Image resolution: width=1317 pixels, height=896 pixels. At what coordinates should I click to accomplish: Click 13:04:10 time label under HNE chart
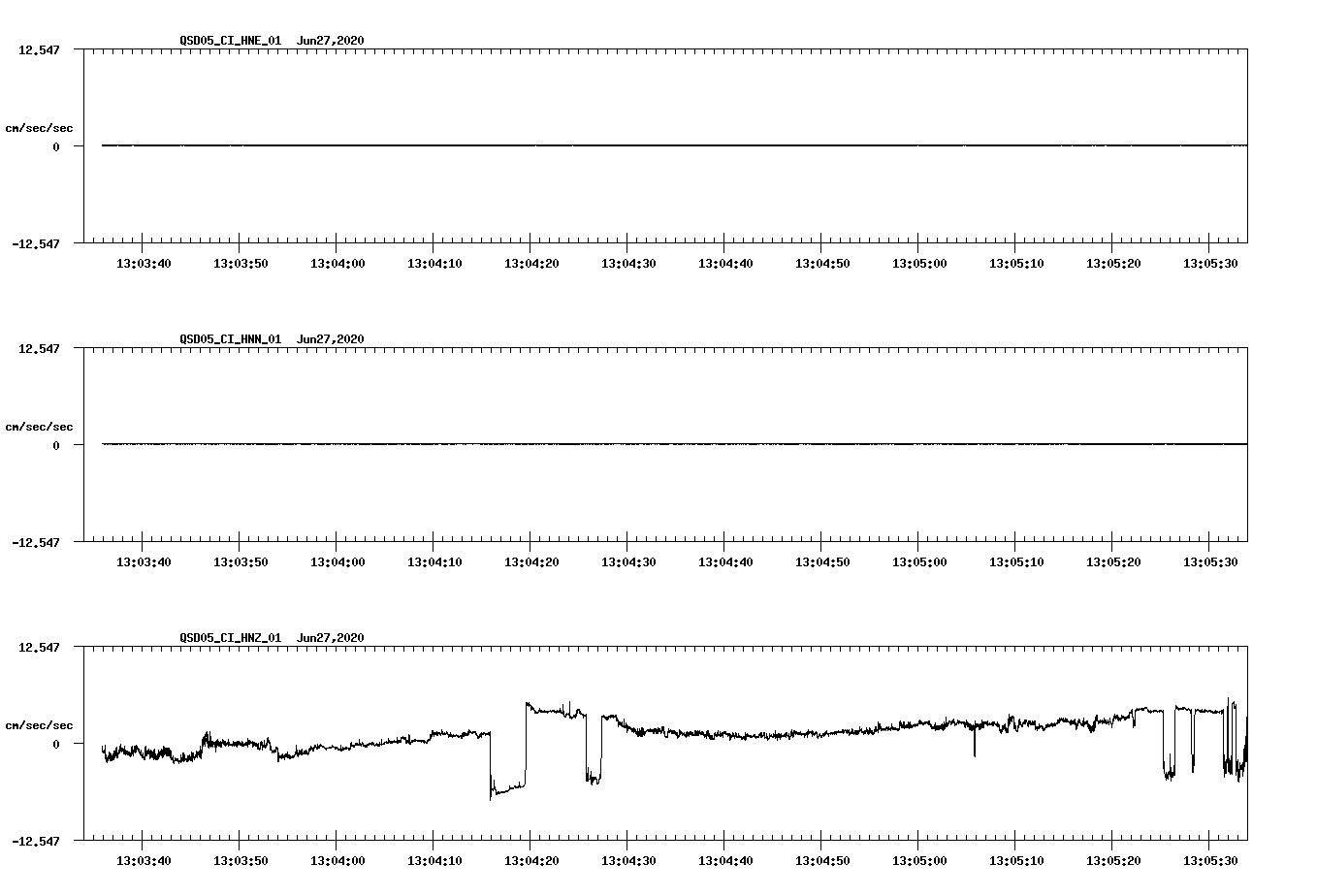point(434,263)
